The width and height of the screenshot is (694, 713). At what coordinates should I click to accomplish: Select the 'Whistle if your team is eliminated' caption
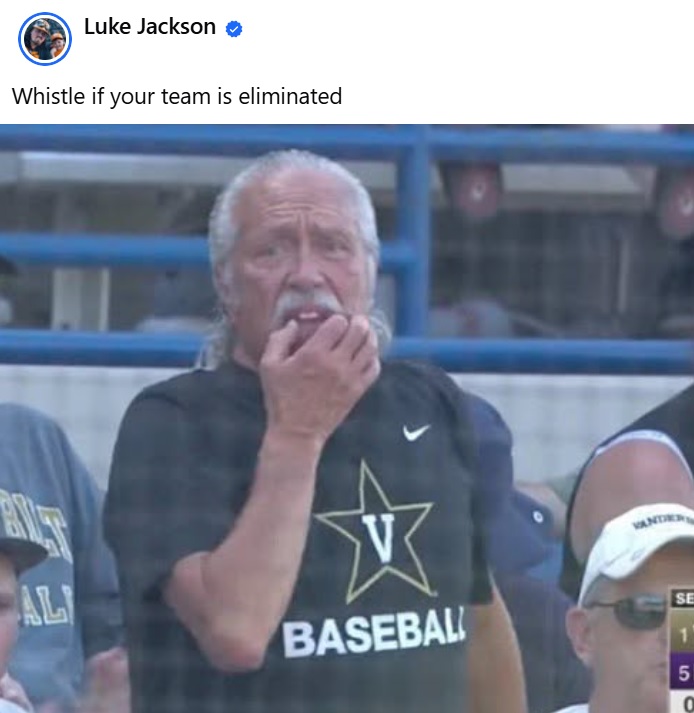[176, 96]
